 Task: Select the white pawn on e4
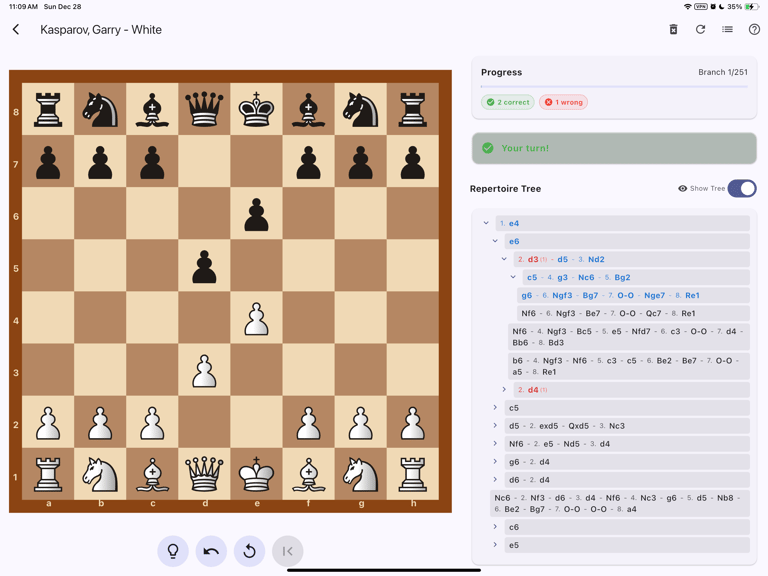click(x=256, y=318)
